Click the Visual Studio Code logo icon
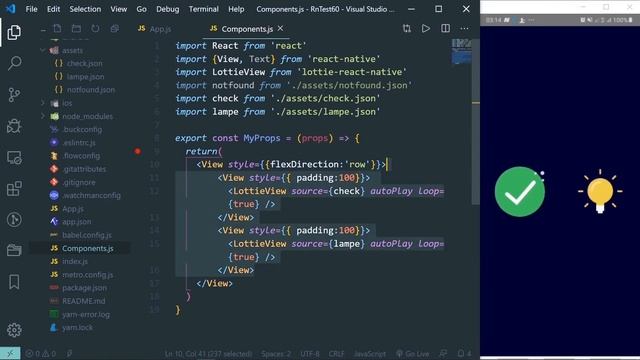 click(x=11, y=9)
